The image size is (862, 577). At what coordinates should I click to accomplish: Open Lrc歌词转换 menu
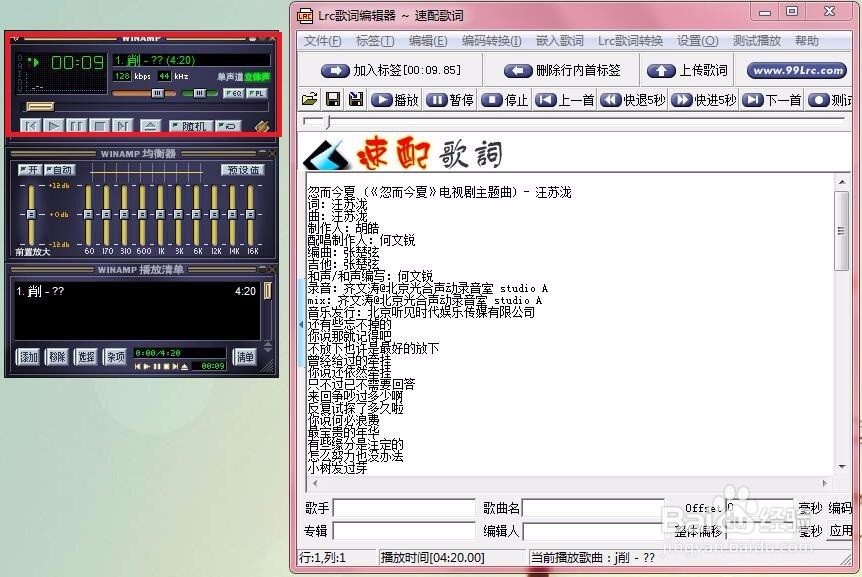point(630,41)
